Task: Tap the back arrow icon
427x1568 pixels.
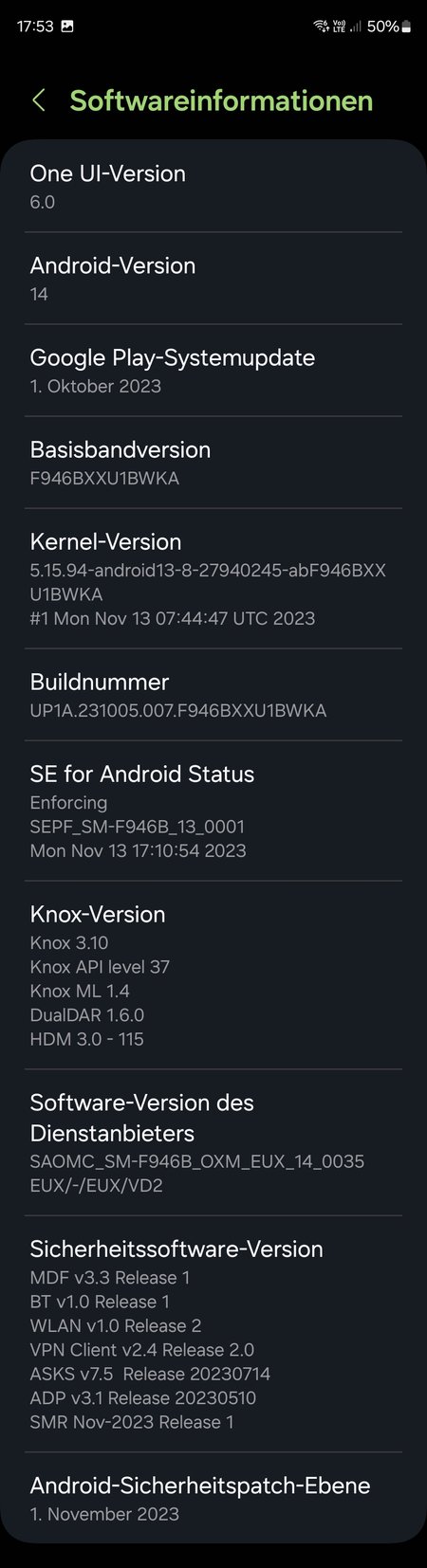Action: coord(39,100)
